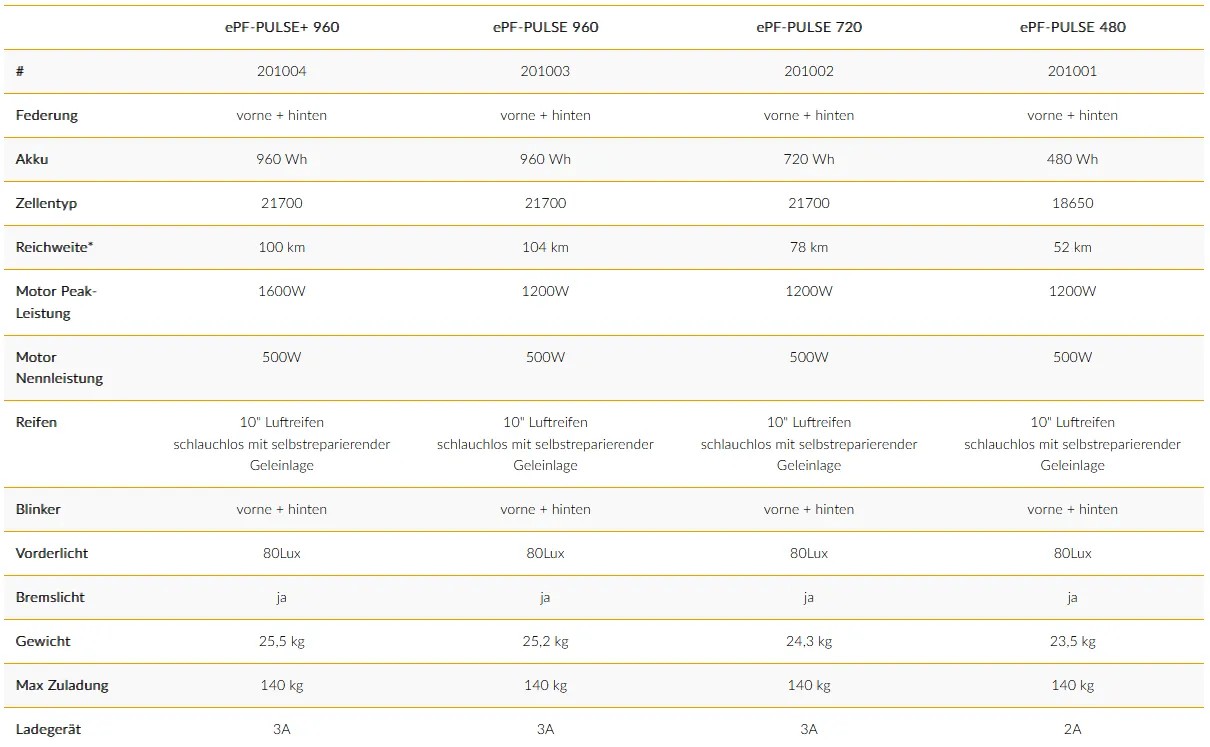This screenshot has width=1210, height=747.
Task: Select the ePF-PULSE 480 column header
Action: tap(1072, 27)
